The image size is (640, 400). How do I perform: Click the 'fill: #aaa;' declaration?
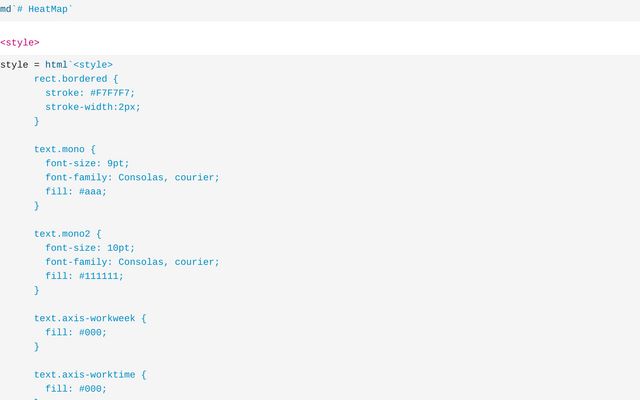tap(76, 191)
